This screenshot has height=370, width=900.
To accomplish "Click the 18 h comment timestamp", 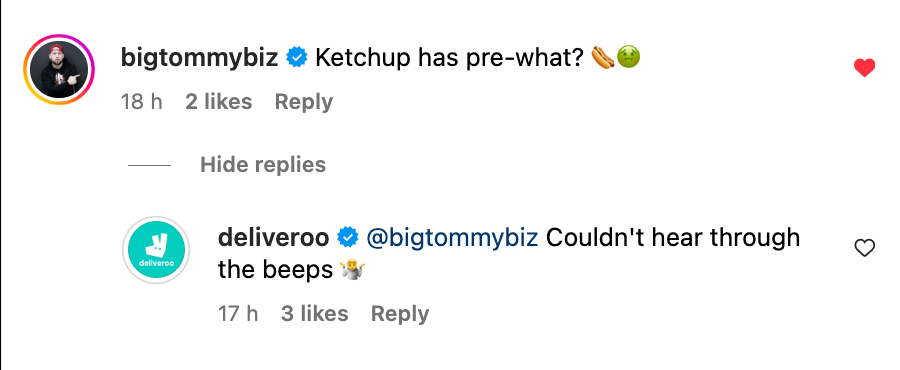I will click(142, 102).
